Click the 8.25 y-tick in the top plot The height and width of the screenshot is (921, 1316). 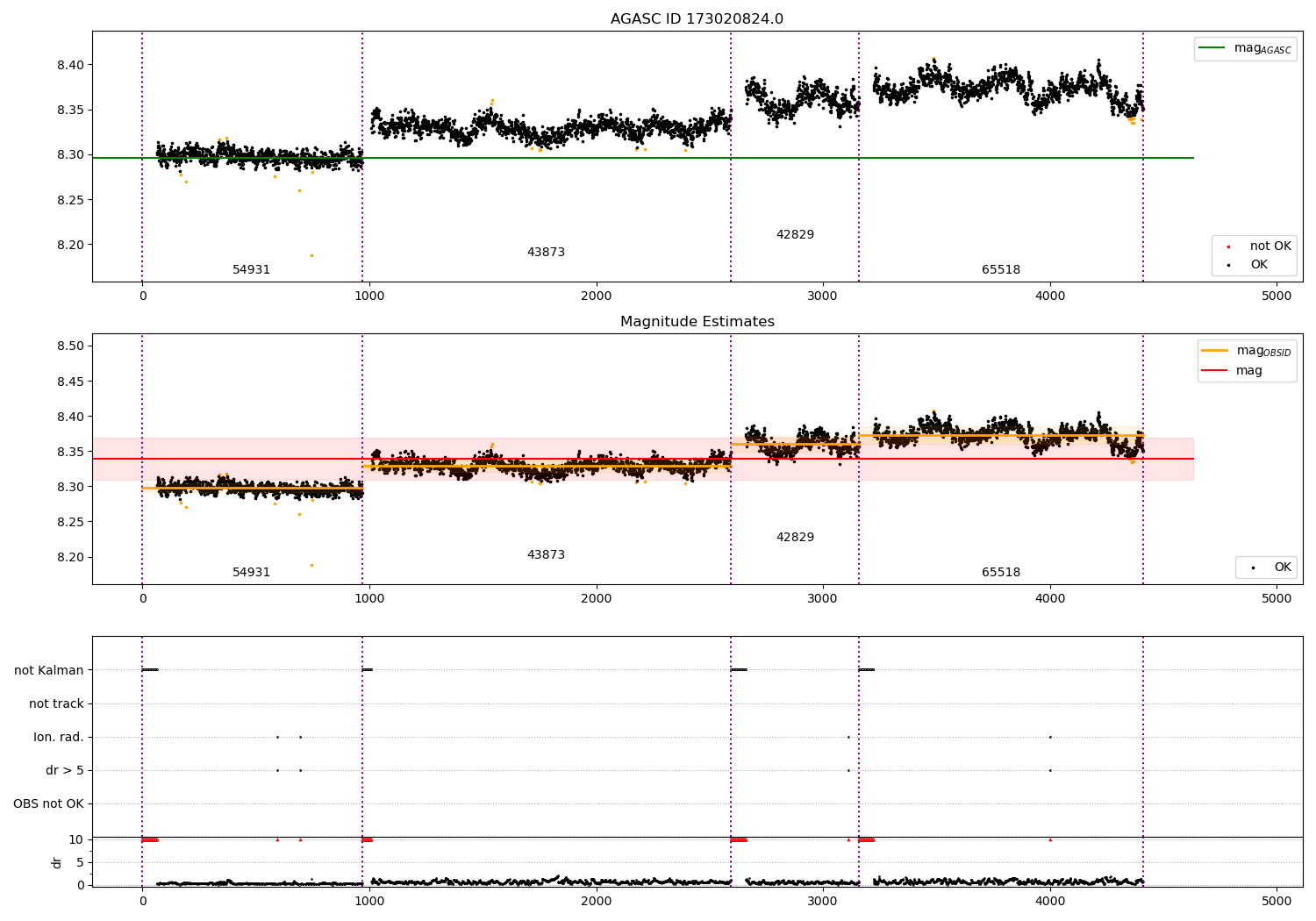[71, 200]
